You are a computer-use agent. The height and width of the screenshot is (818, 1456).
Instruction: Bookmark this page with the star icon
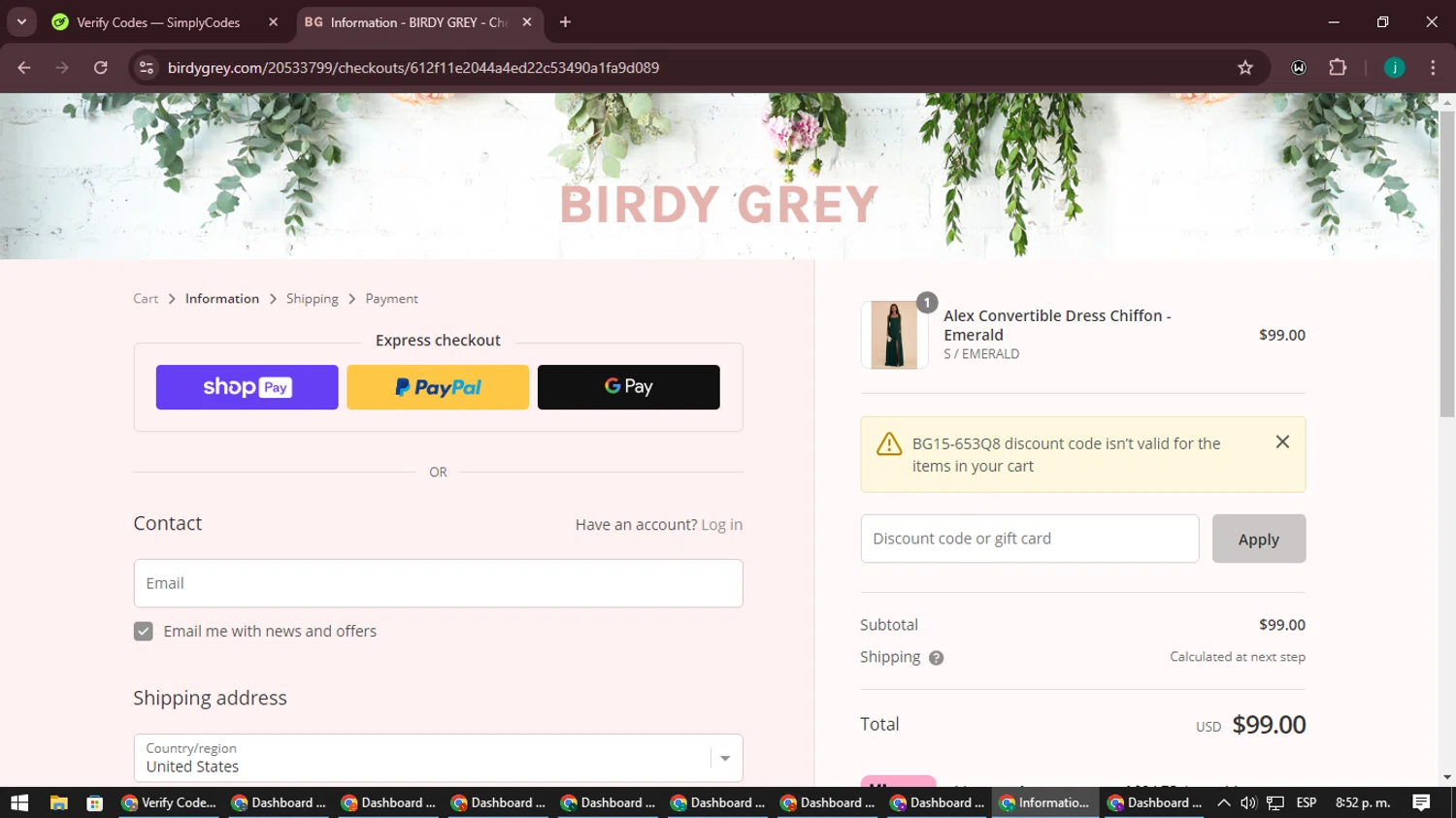coord(1245,68)
